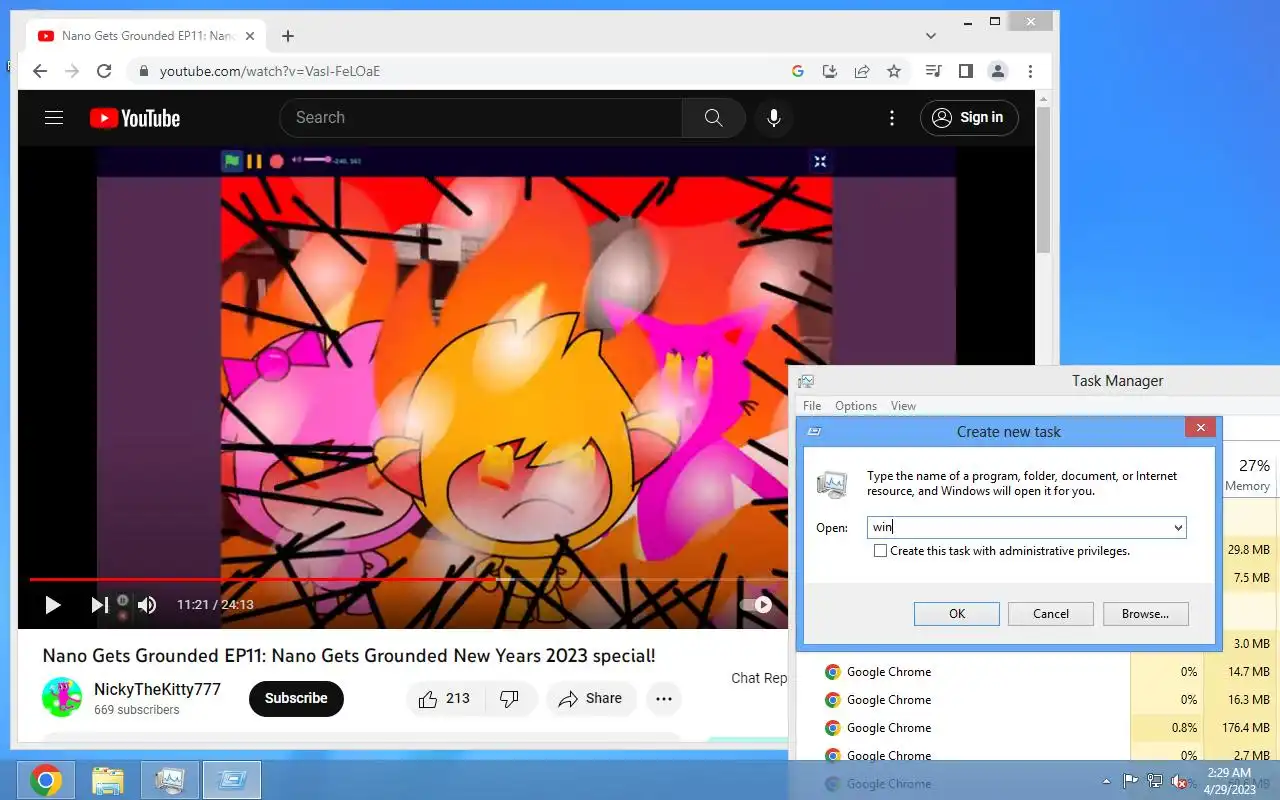1280x800 pixels.
Task: Close the Nano Gets Grounded tab
Action: point(250,36)
